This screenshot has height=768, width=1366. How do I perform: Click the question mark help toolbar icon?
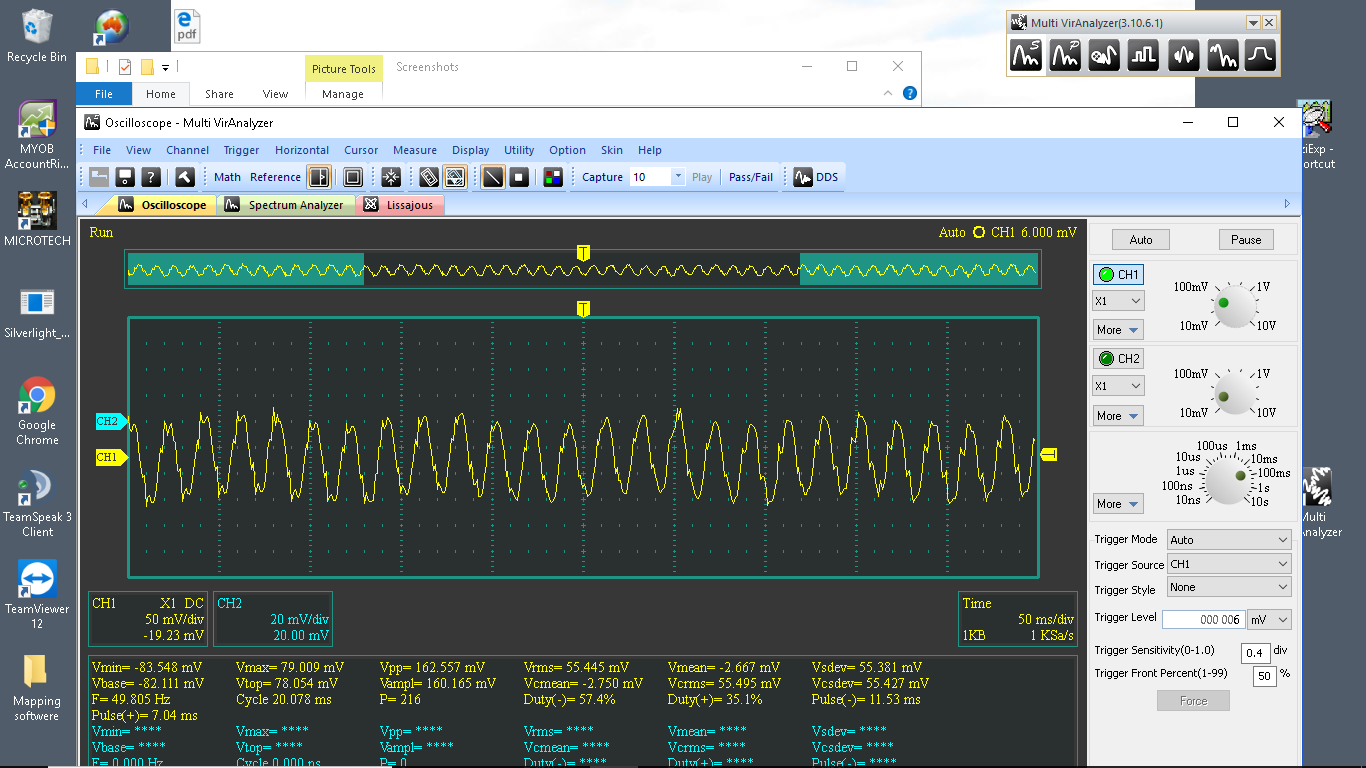[151, 177]
